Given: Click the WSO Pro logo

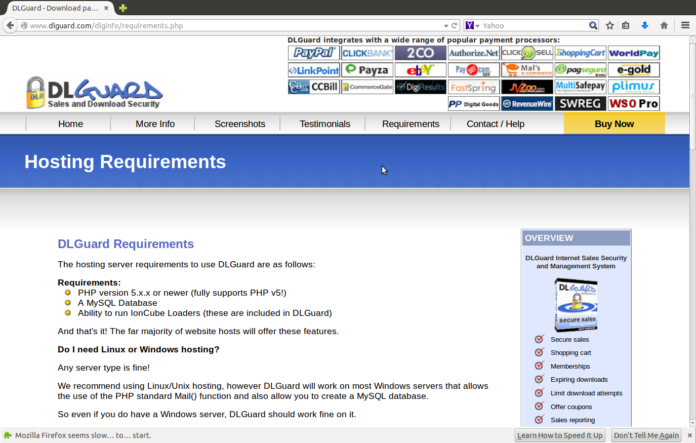Looking at the screenshot, I should coord(634,103).
